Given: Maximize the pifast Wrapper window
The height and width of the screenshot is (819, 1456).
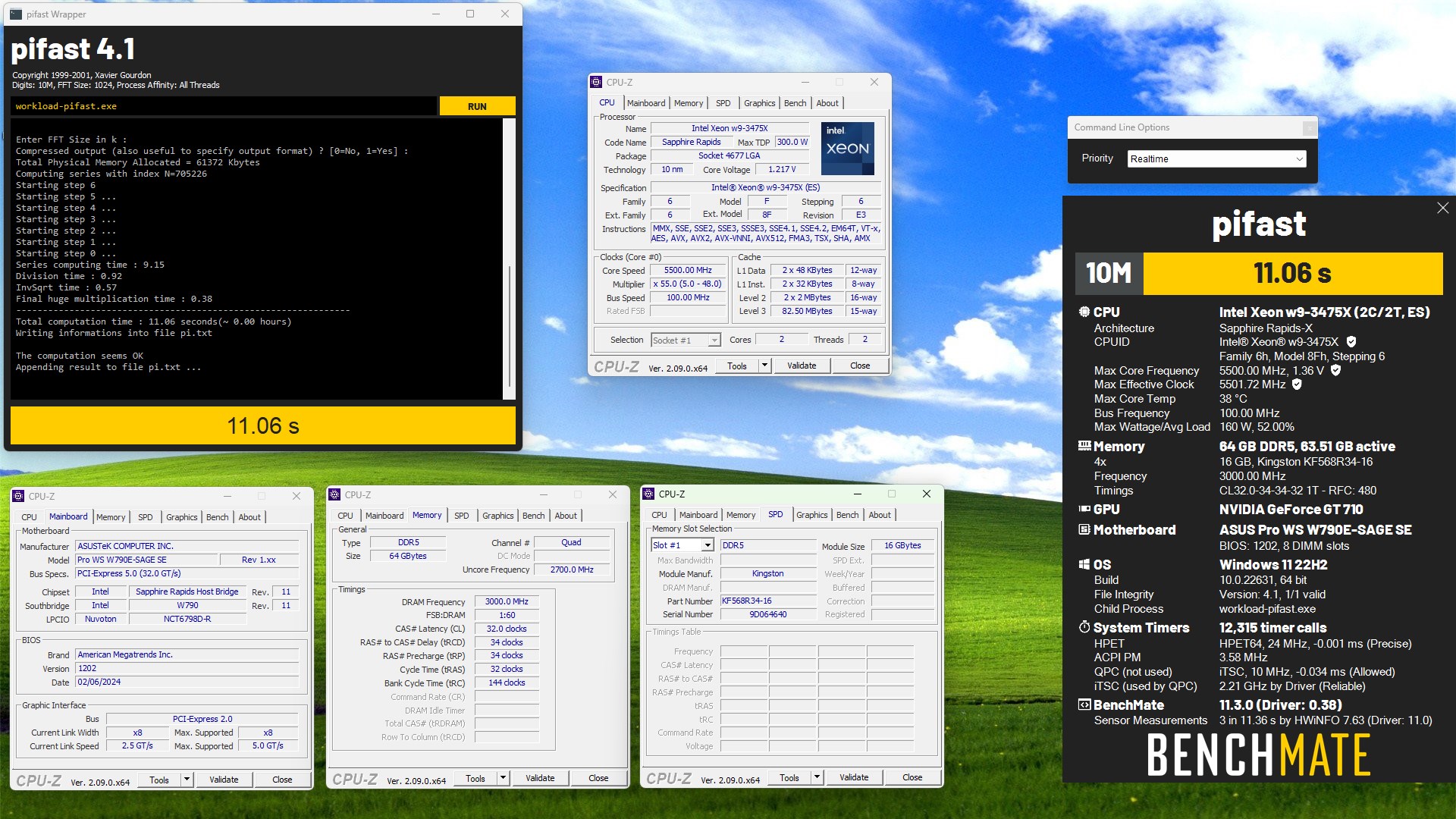Looking at the screenshot, I should (470, 14).
